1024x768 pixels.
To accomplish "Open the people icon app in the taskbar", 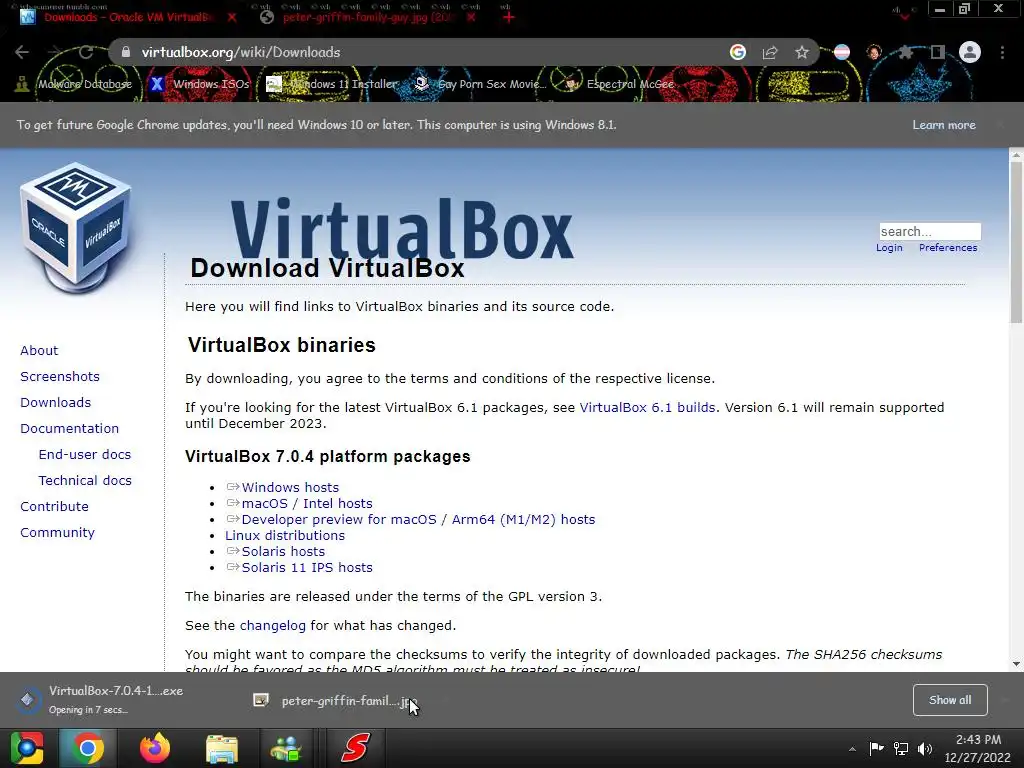I will tap(286, 748).
